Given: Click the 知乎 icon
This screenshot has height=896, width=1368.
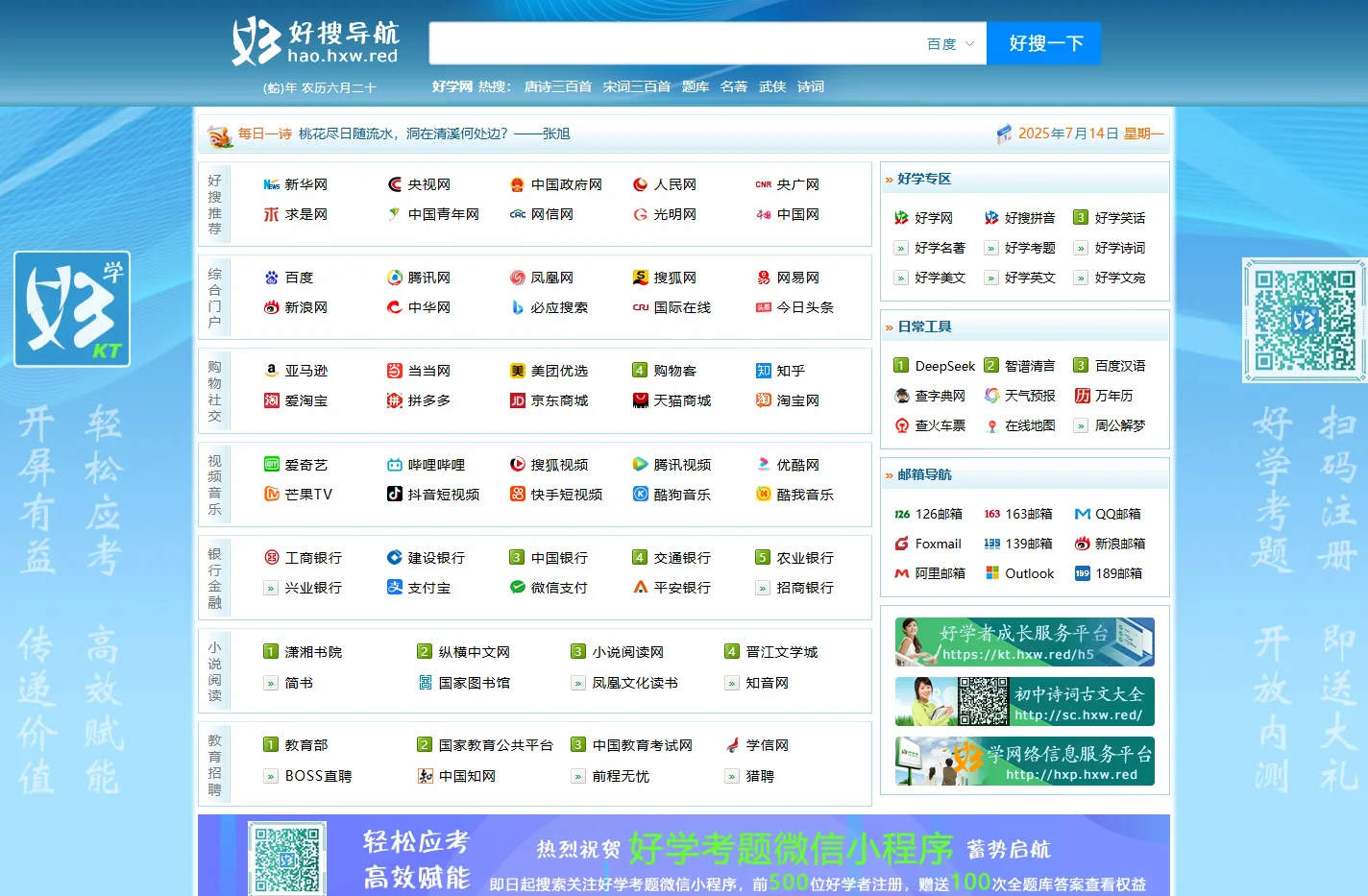Looking at the screenshot, I should point(764,371).
